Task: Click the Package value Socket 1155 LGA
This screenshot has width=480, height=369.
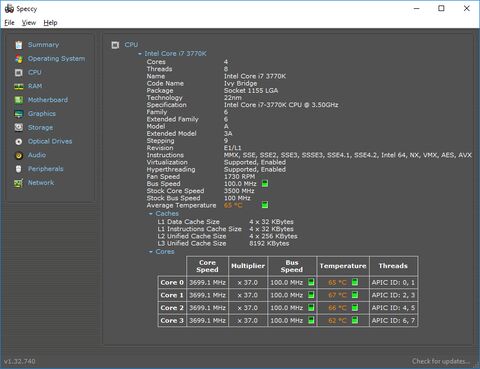Action: click(x=251, y=91)
